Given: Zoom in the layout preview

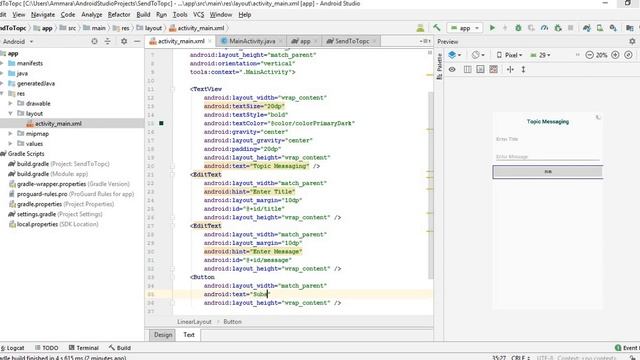Looking at the screenshot, I should 615,55.
